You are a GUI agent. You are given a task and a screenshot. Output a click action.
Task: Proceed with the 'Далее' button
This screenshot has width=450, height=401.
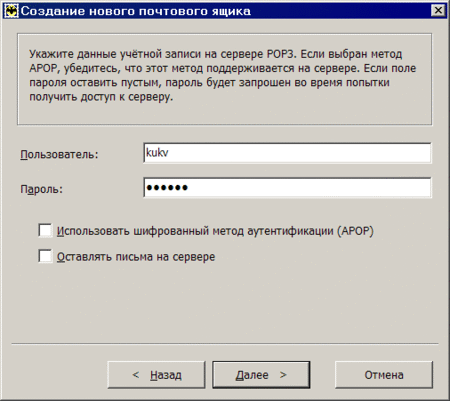pyautogui.click(x=261, y=375)
